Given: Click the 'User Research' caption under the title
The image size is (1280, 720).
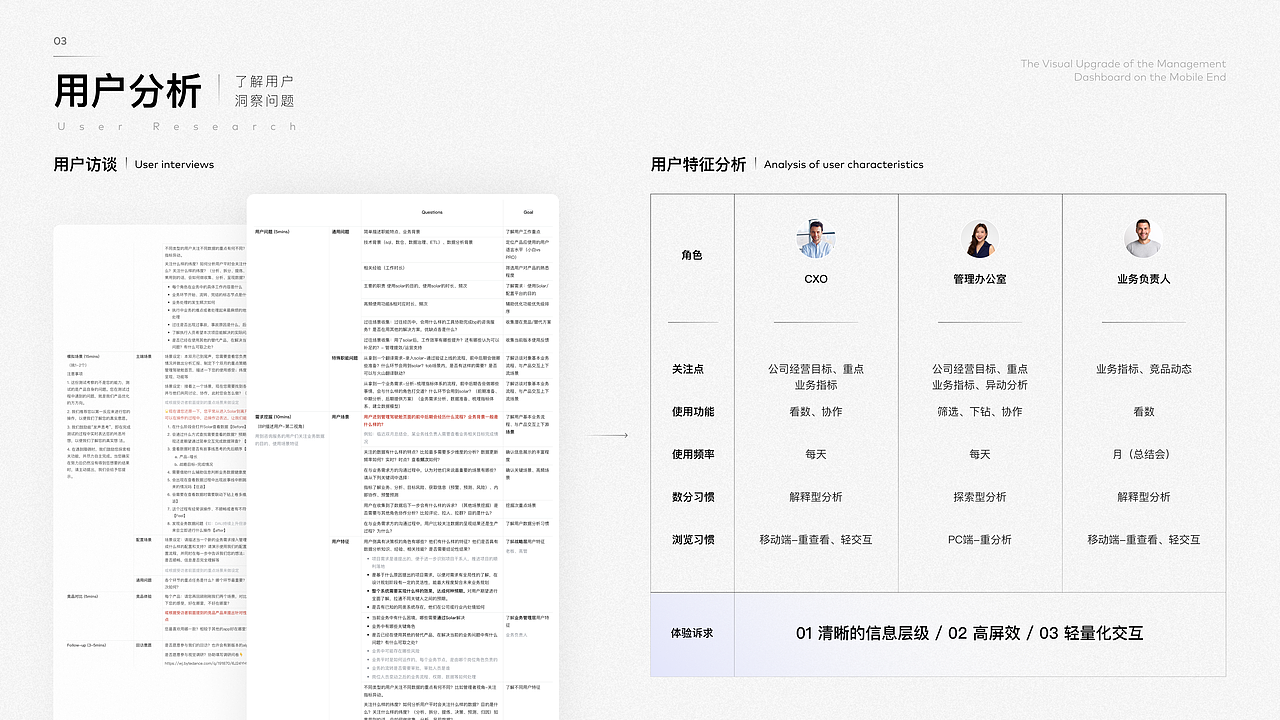Looking at the screenshot, I should point(176,127).
